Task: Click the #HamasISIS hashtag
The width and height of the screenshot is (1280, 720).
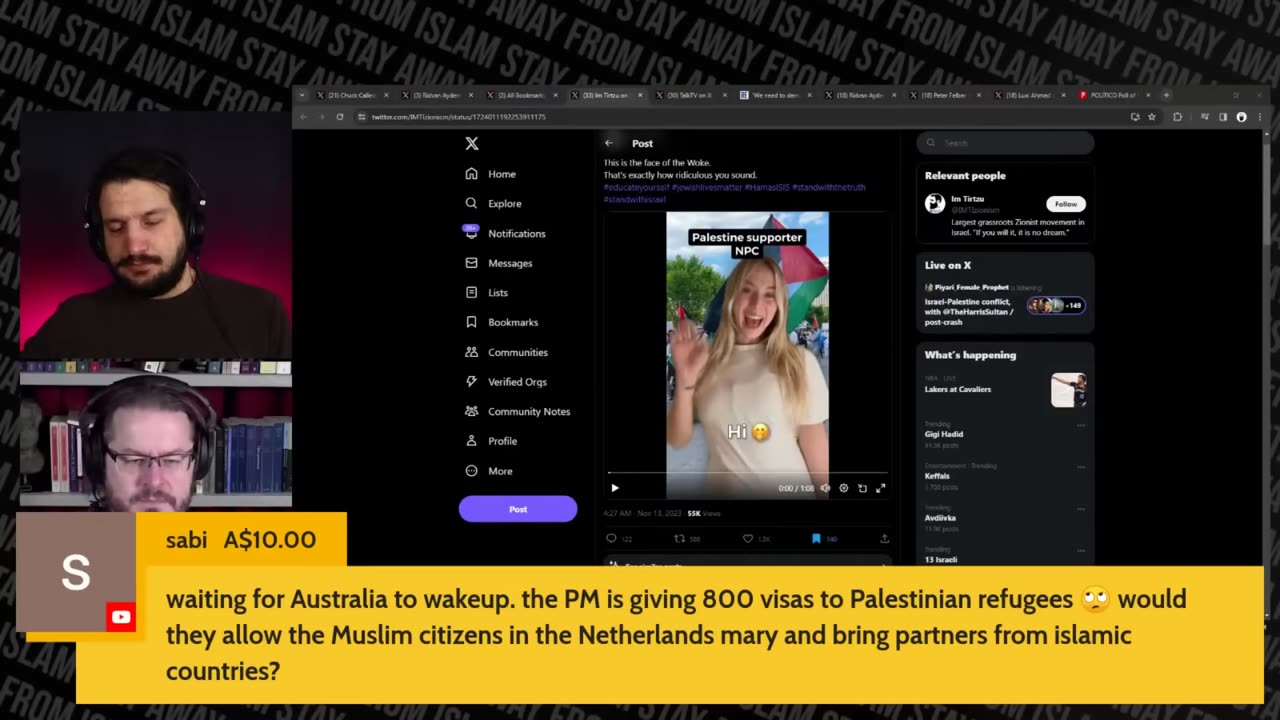Action: (767, 187)
